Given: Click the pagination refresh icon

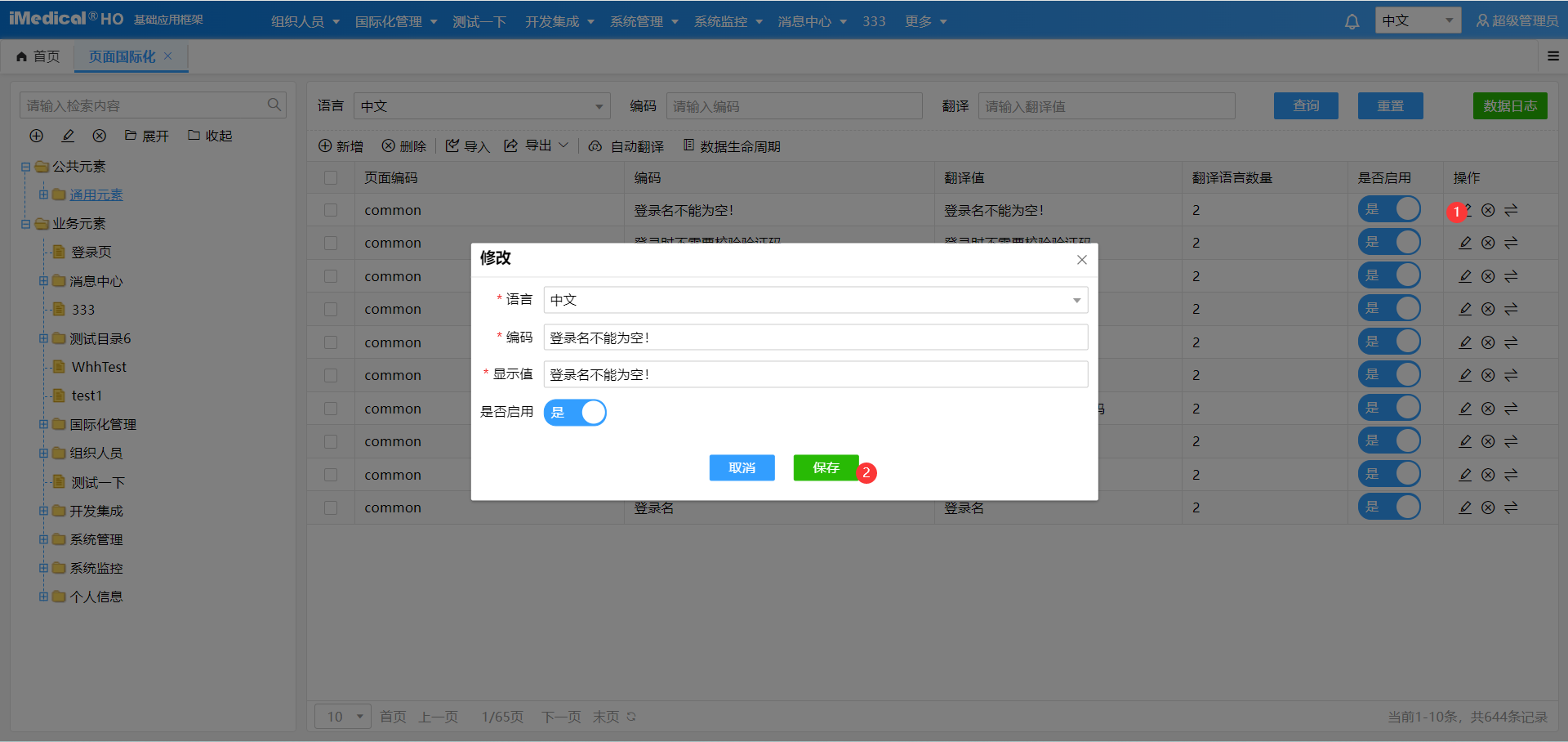Looking at the screenshot, I should coord(631,717).
